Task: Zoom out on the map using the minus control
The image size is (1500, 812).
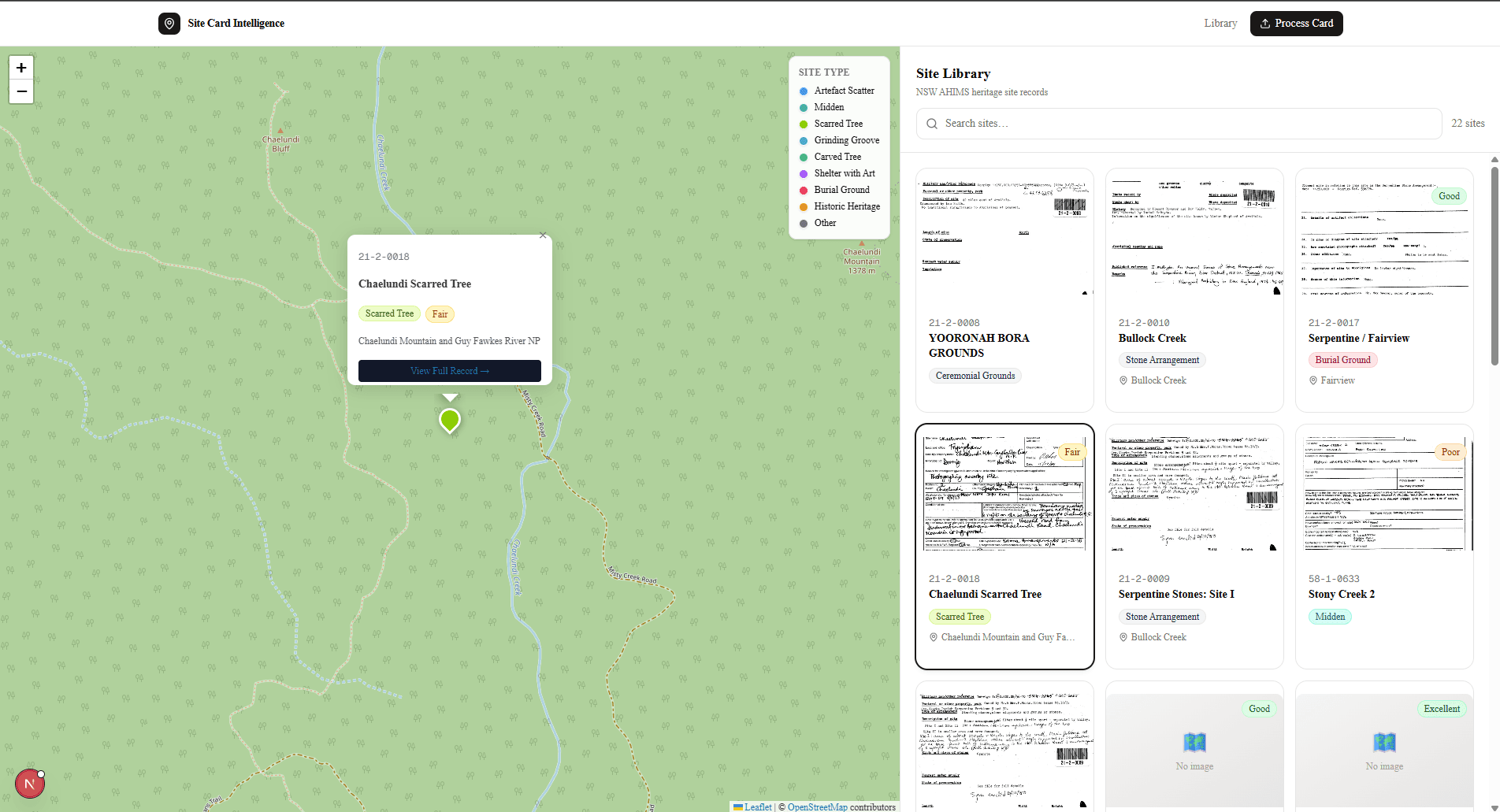Action: (20, 91)
